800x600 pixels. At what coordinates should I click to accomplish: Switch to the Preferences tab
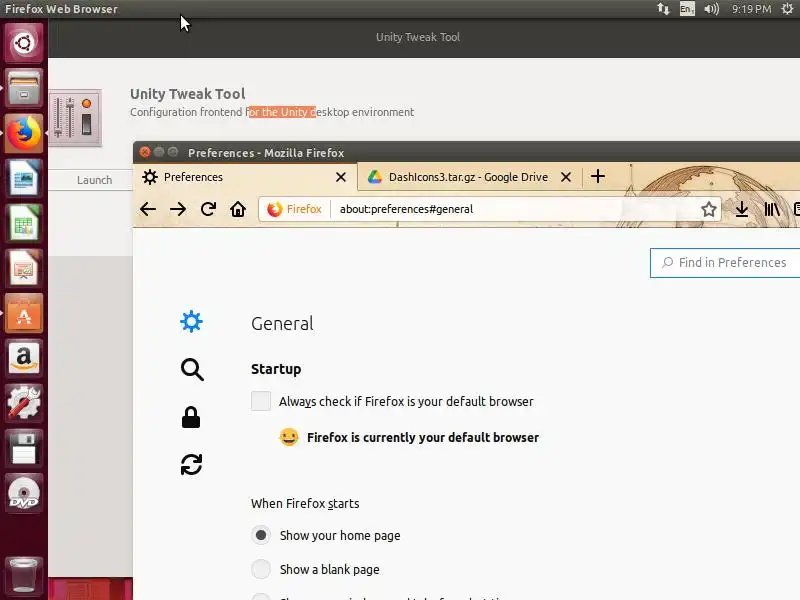click(x=245, y=177)
